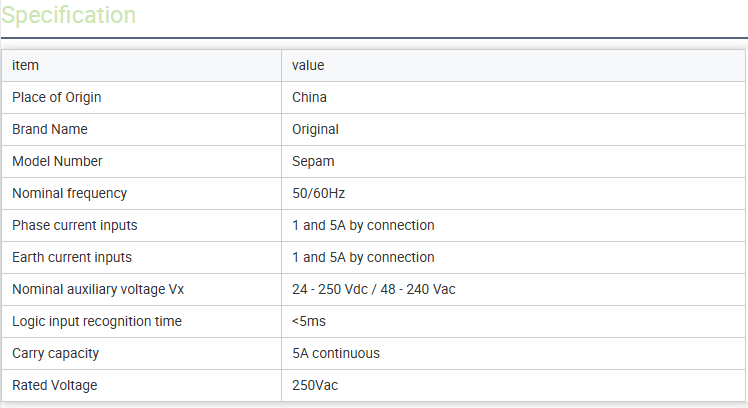Click the Nominal frequency label
The image size is (748, 408).
[x=70, y=193]
